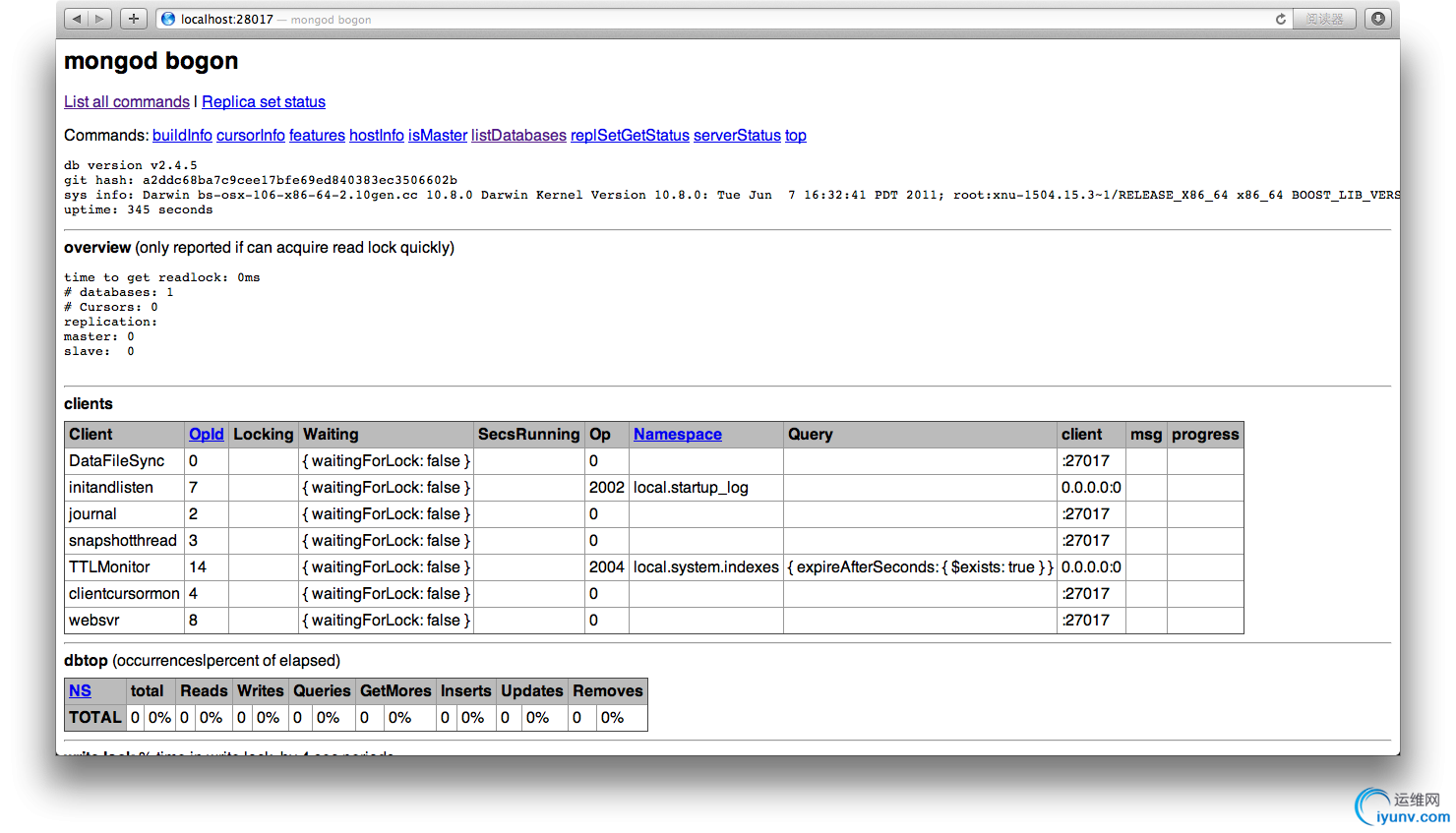
Task: Open the Reader button in address bar
Action: click(1324, 19)
